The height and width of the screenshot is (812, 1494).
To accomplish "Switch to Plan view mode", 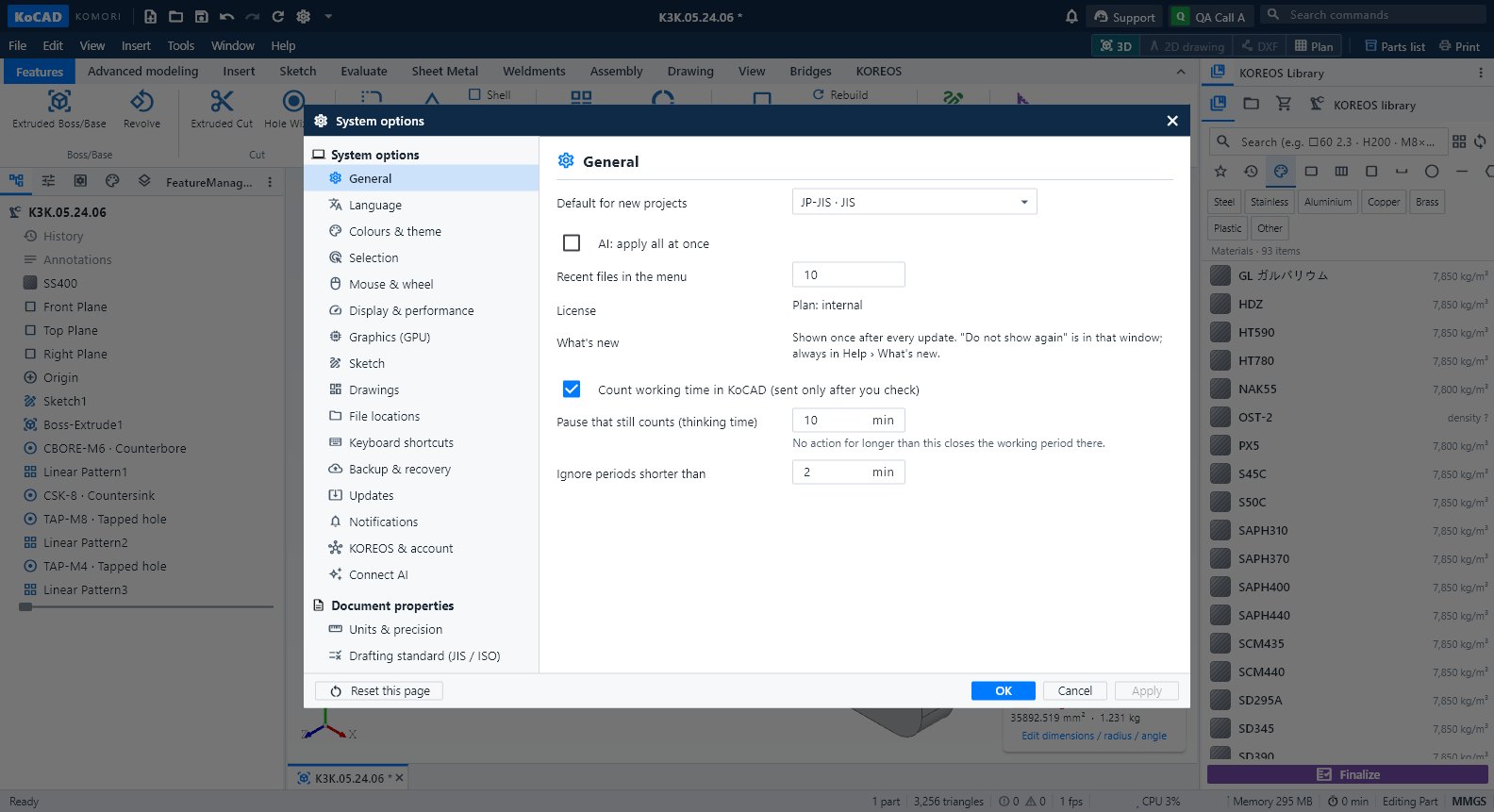I will 1314,45.
